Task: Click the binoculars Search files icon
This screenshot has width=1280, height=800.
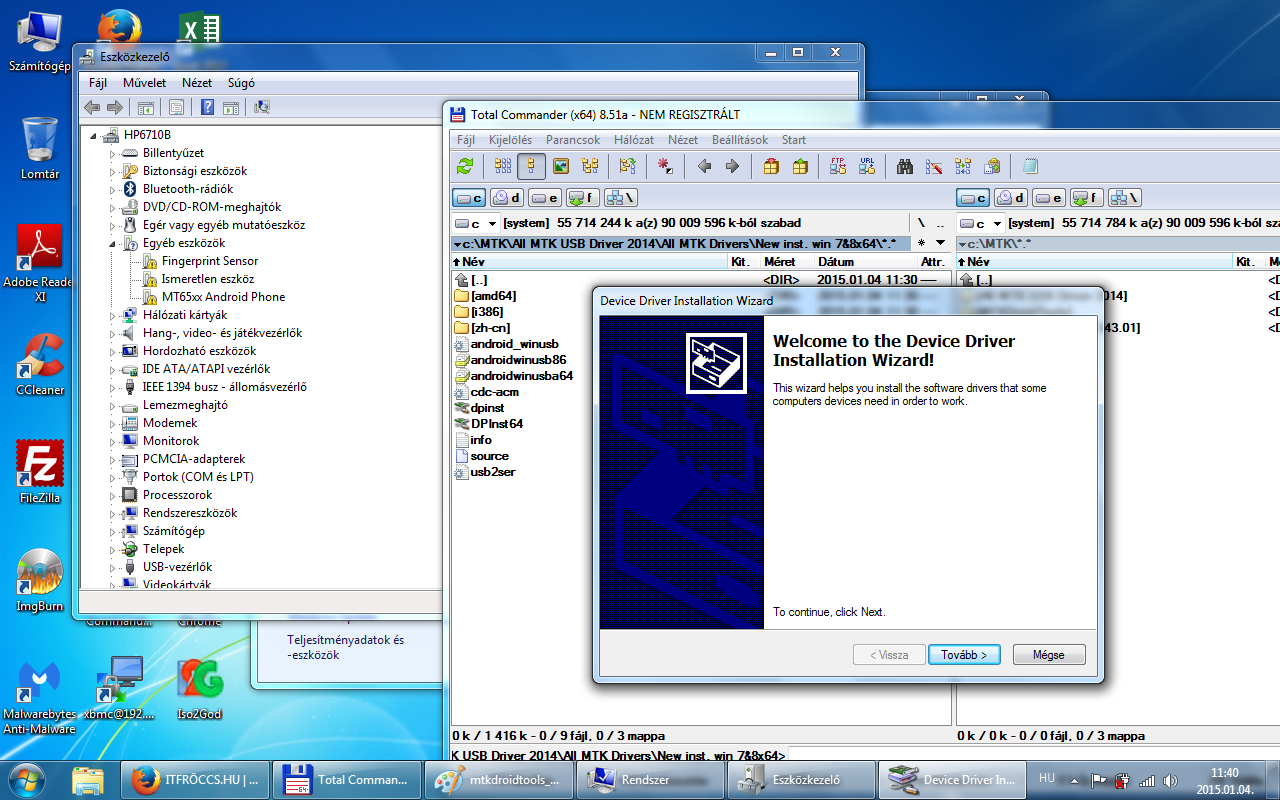Action: [906, 167]
